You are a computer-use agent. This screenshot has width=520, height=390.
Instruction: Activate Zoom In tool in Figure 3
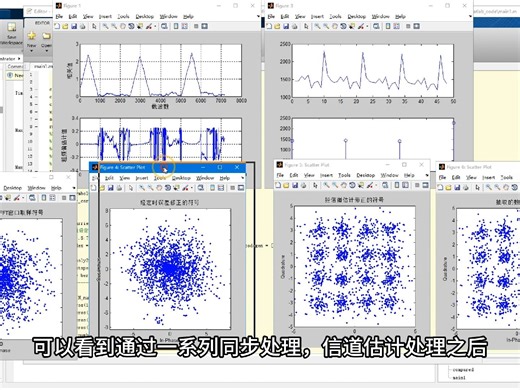click(318, 26)
